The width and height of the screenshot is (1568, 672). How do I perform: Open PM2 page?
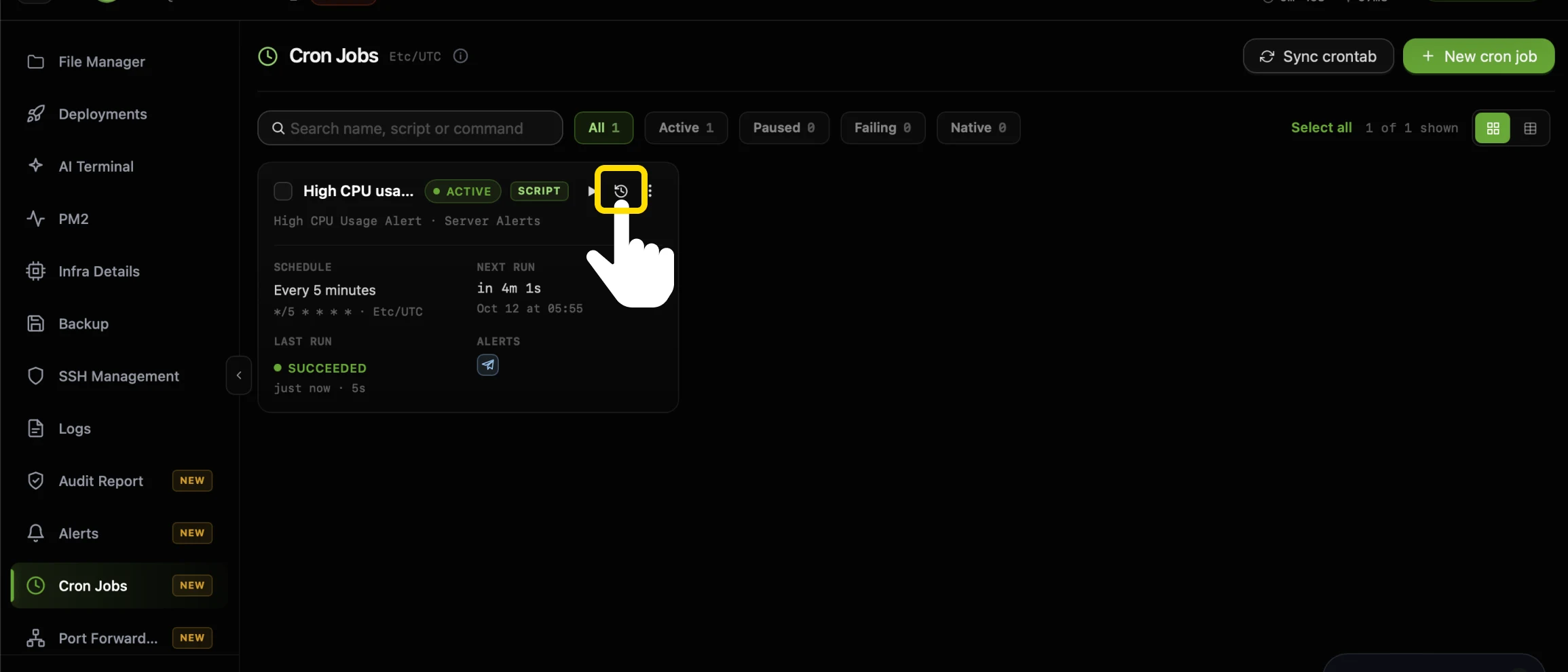pyautogui.click(x=73, y=219)
